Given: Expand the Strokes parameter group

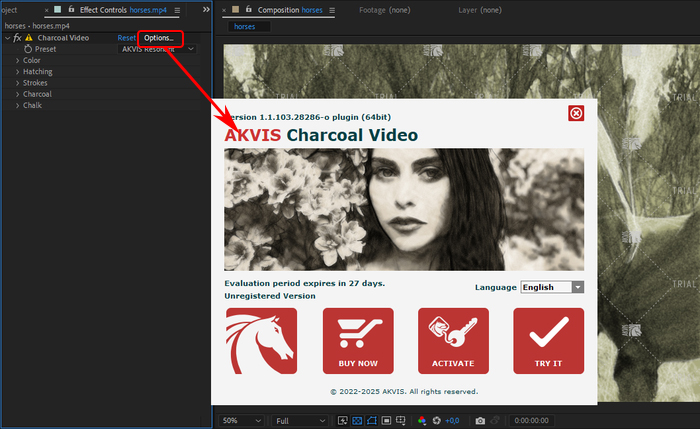Looking at the screenshot, I should [x=17, y=83].
